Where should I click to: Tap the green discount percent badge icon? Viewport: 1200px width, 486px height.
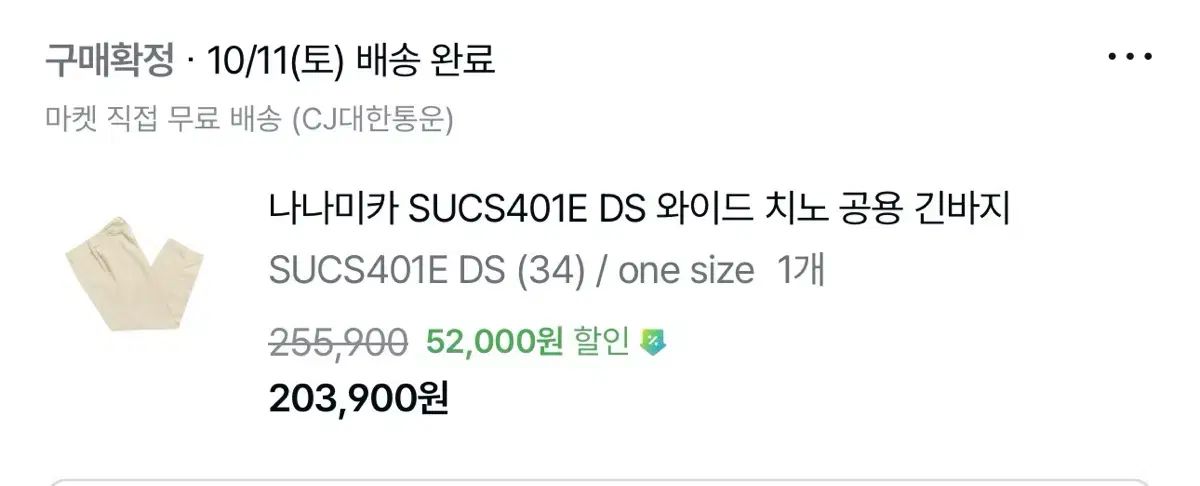[x=653, y=342]
